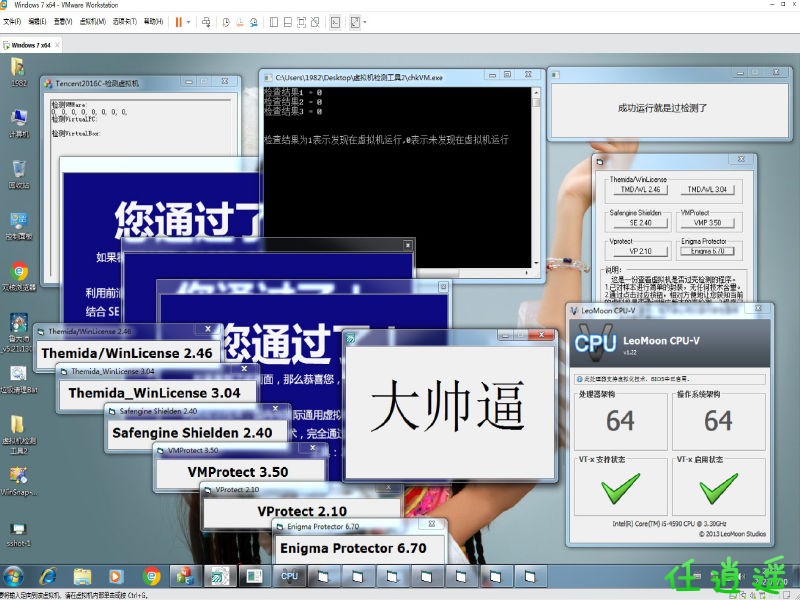The width and height of the screenshot is (800, 600).
Task: Select the sshot-1 desktop icon
Action: click(x=18, y=533)
